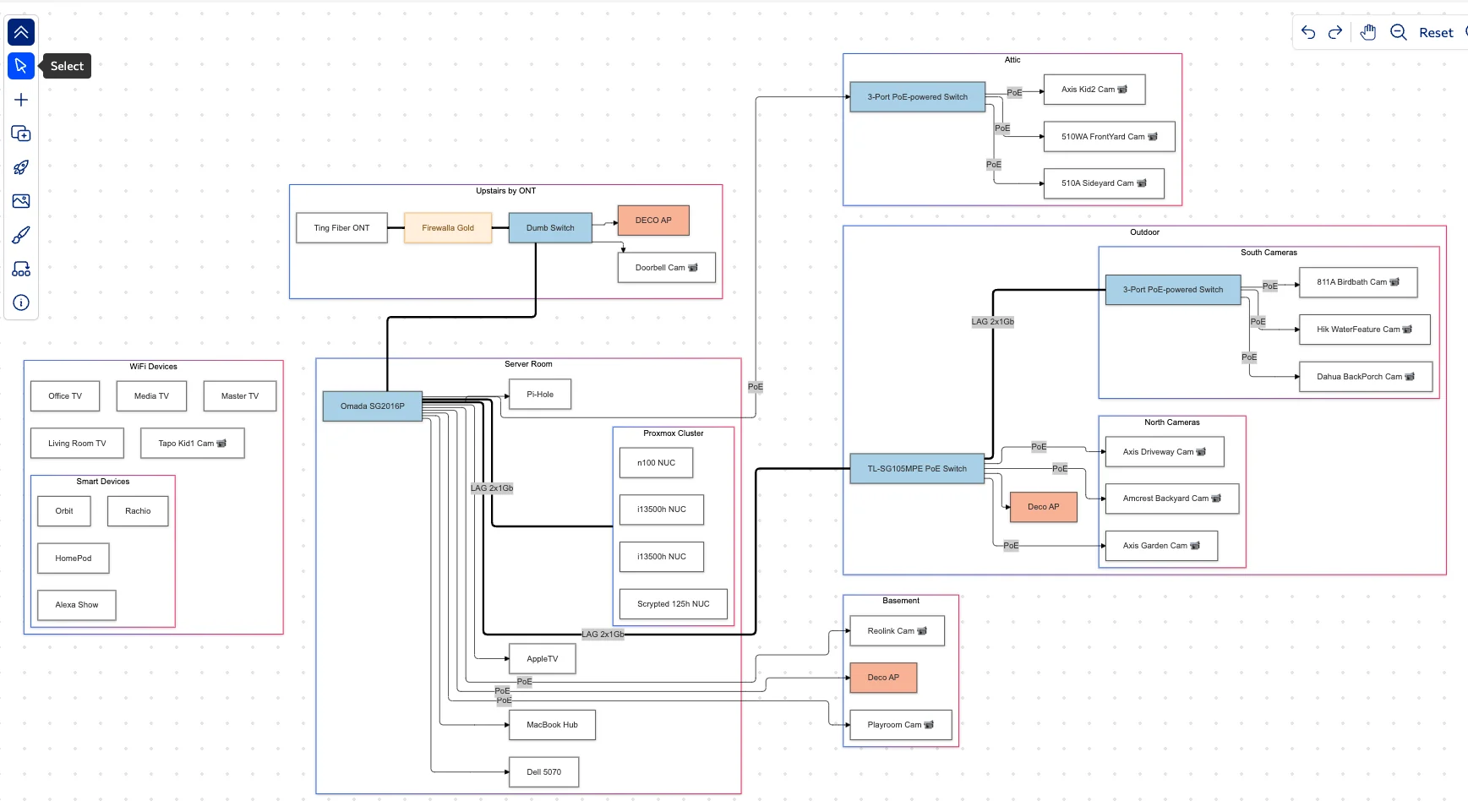Select the 510A Sideyard Cam node
This screenshot has width=1468, height=812.
point(1104,183)
